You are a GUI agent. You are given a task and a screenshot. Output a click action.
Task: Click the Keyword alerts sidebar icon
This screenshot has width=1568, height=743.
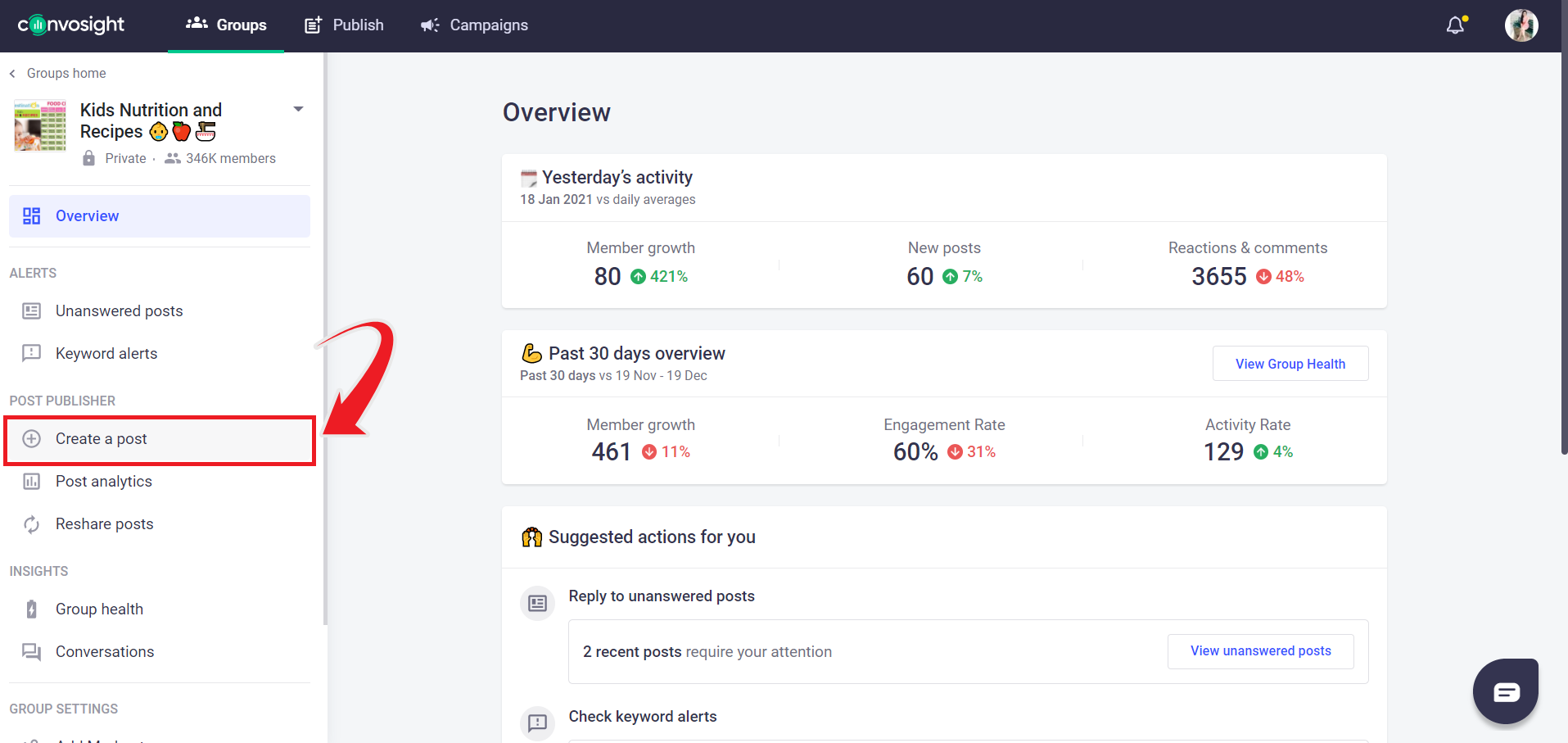point(31,354)
